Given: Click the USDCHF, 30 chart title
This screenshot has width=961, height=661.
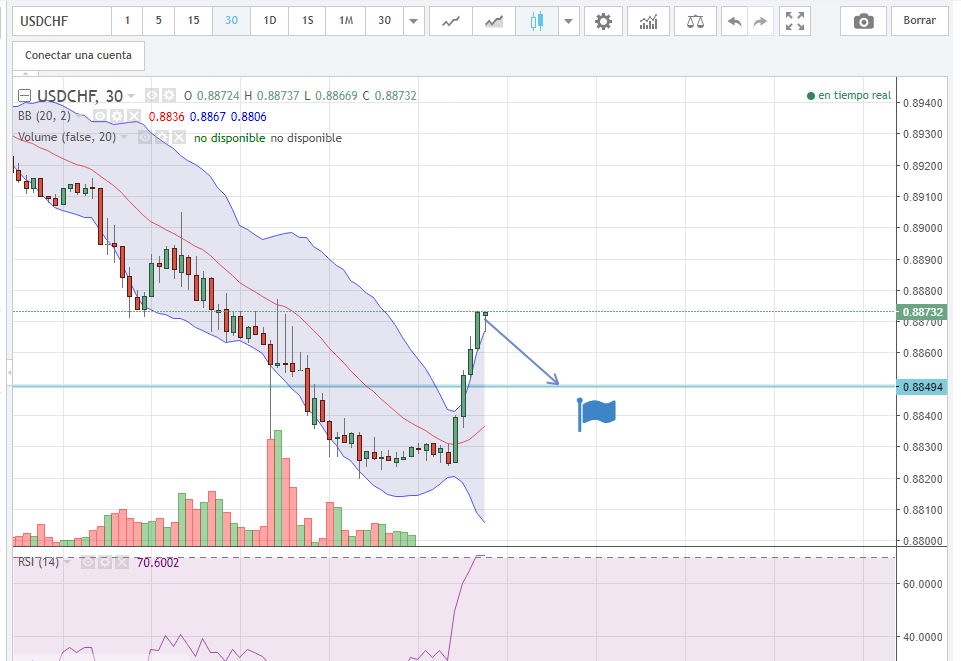Looking at the screenshot, I should pos(80,96).
